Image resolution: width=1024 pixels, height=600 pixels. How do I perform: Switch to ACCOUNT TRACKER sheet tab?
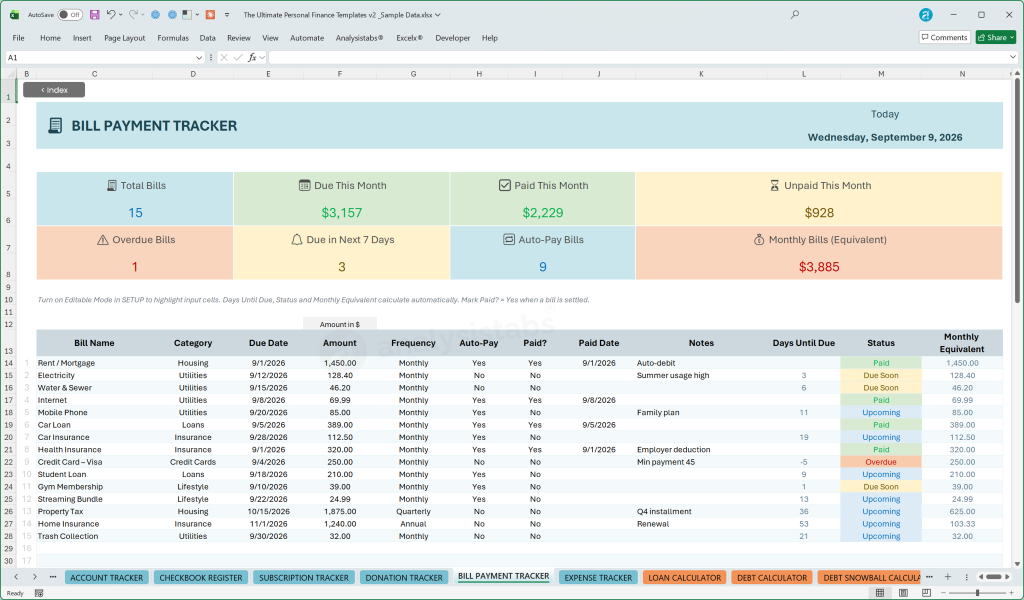(x=106, y=578)
